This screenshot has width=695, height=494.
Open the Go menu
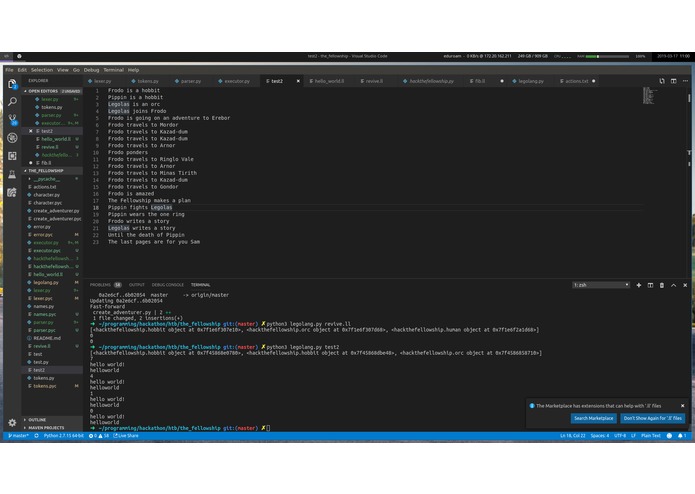point(76,70)
